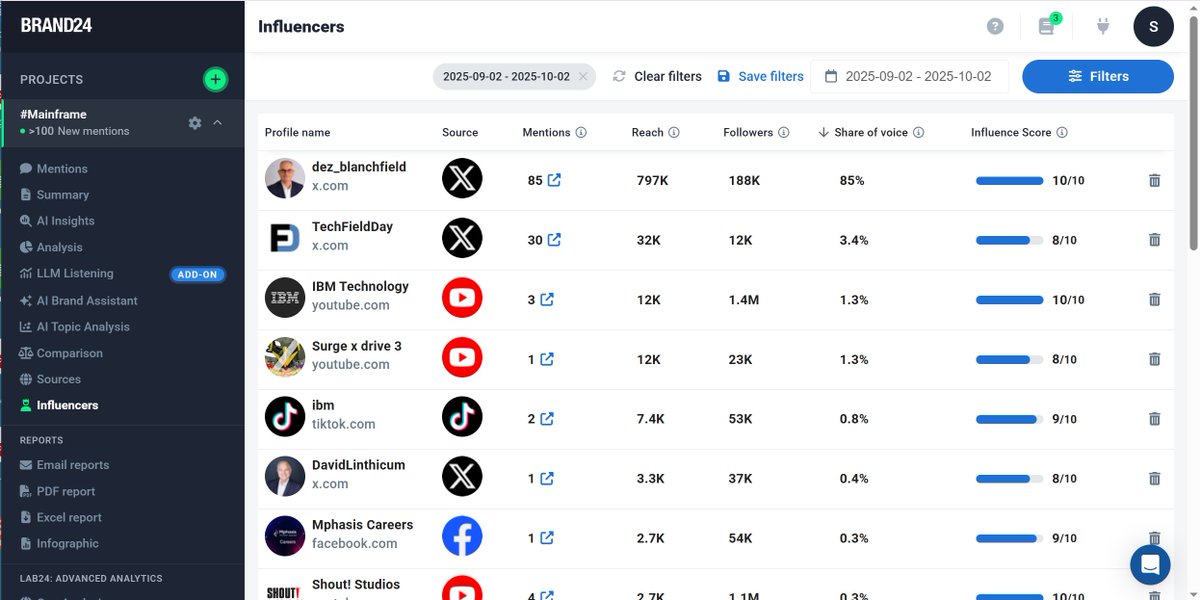The height and width of the screenshot is (600, 1200).
Task: Click DavidLinthicum profile name
Action: point(358,465)
